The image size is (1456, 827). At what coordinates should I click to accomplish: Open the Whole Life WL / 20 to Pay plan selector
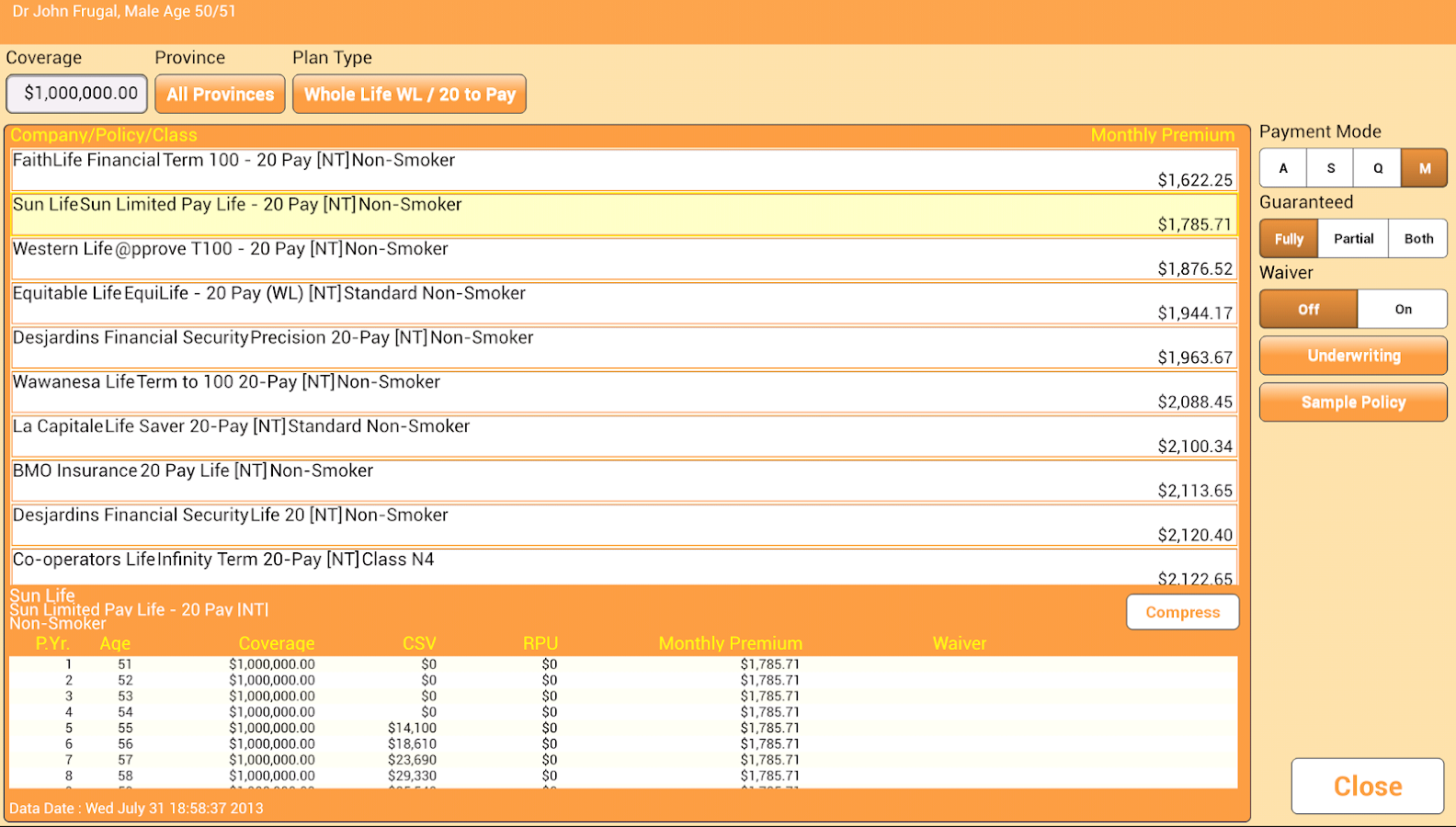[409, 94]
